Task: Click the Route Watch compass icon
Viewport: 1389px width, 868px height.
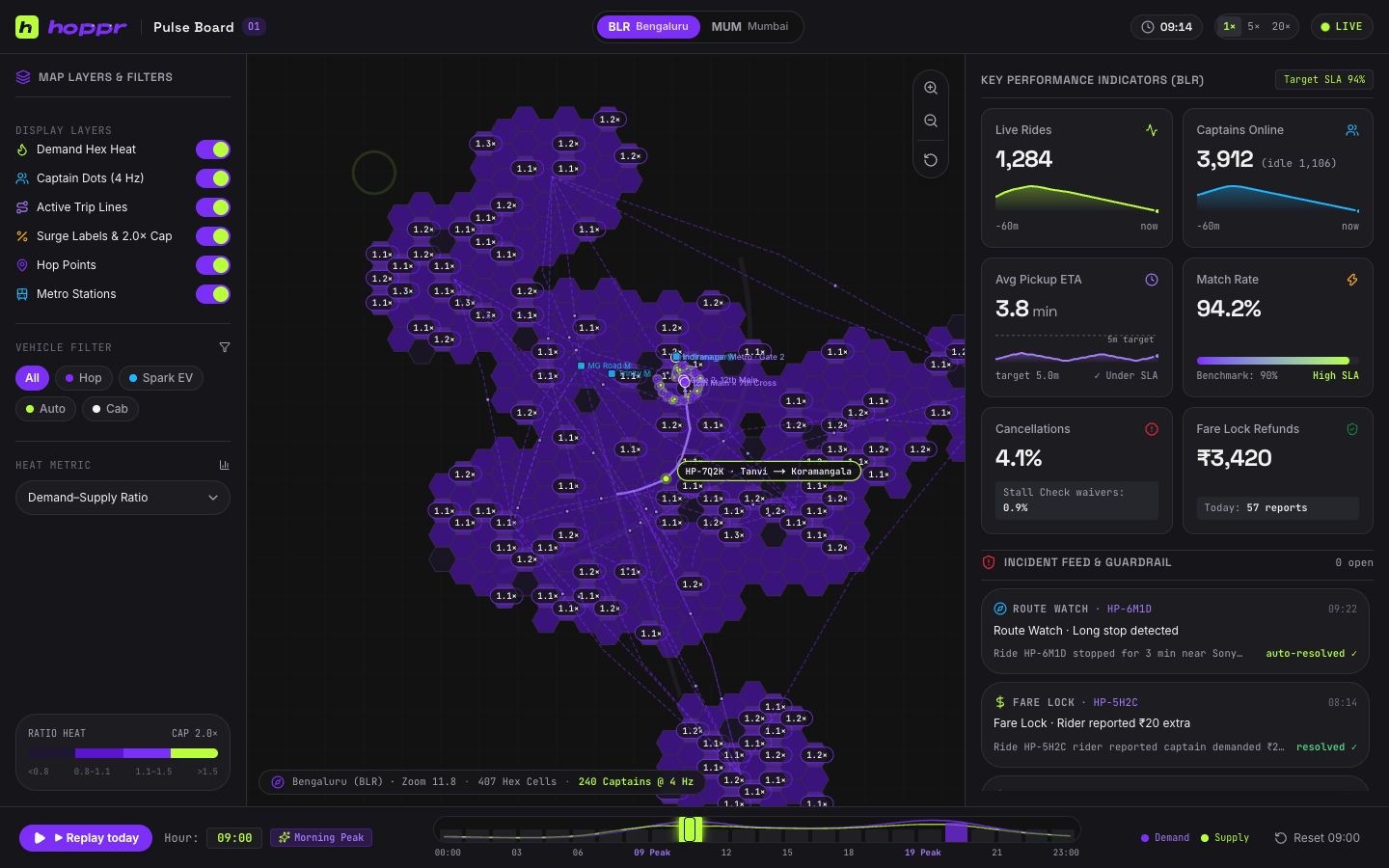Action: click(x=1000, y=609)
